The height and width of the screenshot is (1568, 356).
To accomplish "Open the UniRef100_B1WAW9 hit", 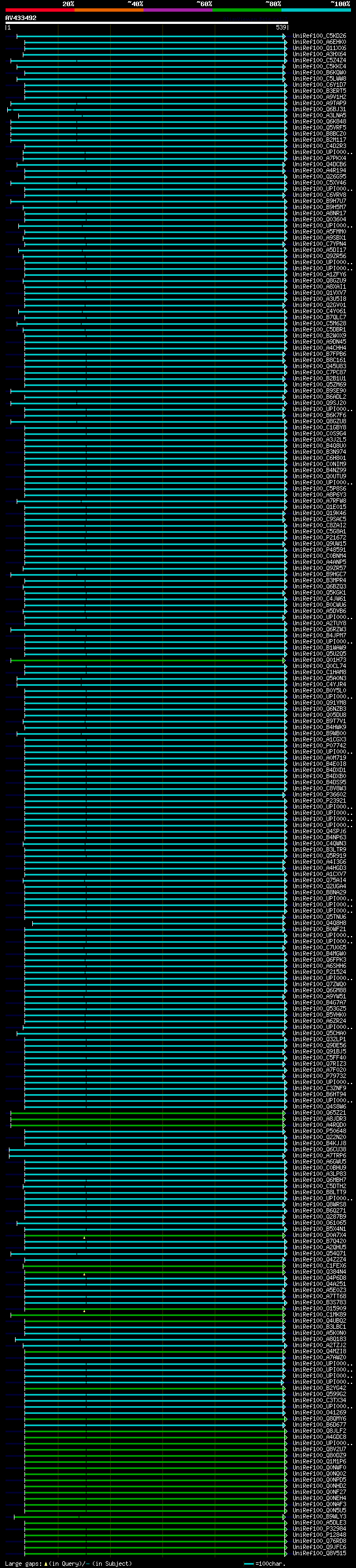I will [319, 647].
